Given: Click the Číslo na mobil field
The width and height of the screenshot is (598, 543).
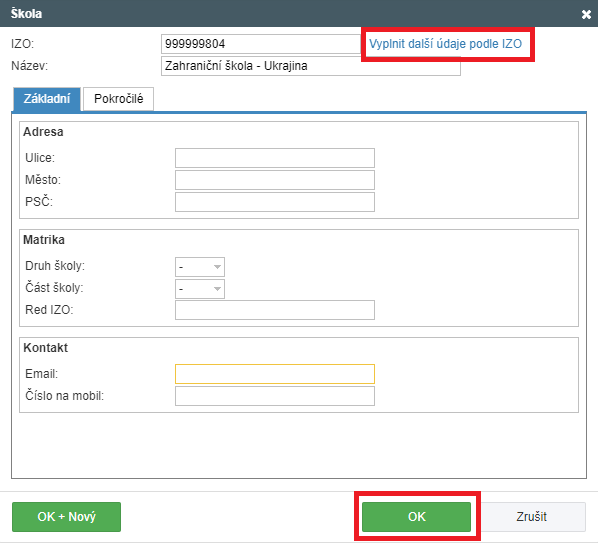Looking at the screenshot, I should 275,396.
